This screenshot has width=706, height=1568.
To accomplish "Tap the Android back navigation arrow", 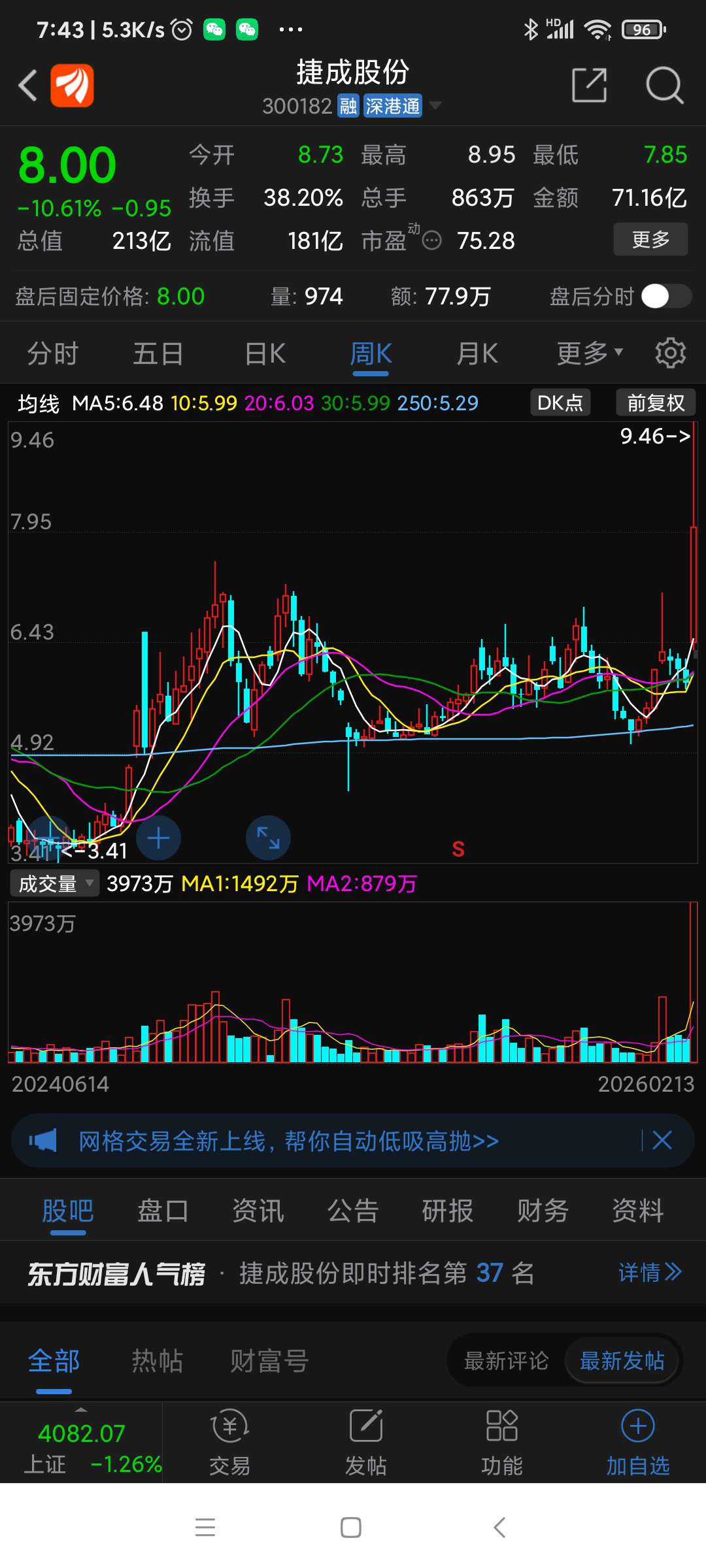I will (499, 1527).
